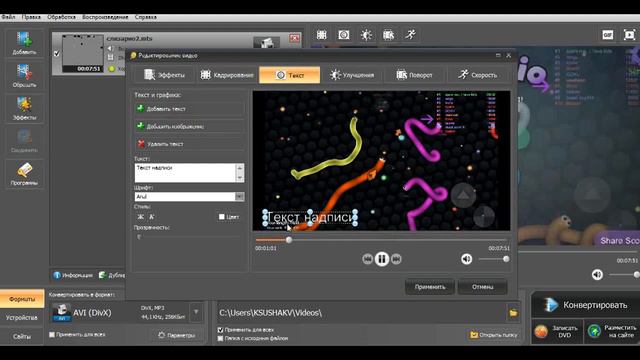Click the rotate icon in main toolbar

point(388,35)
